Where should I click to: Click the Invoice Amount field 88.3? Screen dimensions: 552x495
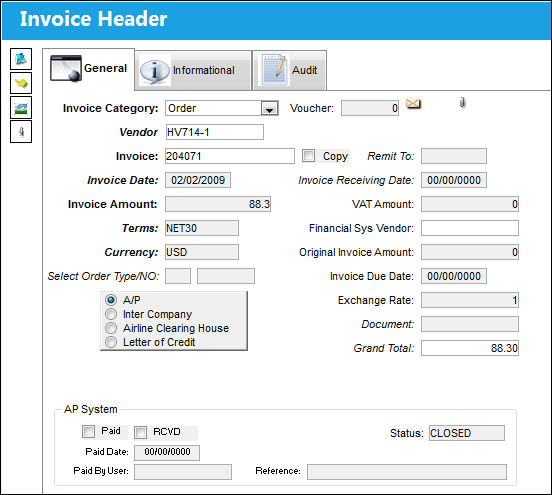tap(218, 204)
